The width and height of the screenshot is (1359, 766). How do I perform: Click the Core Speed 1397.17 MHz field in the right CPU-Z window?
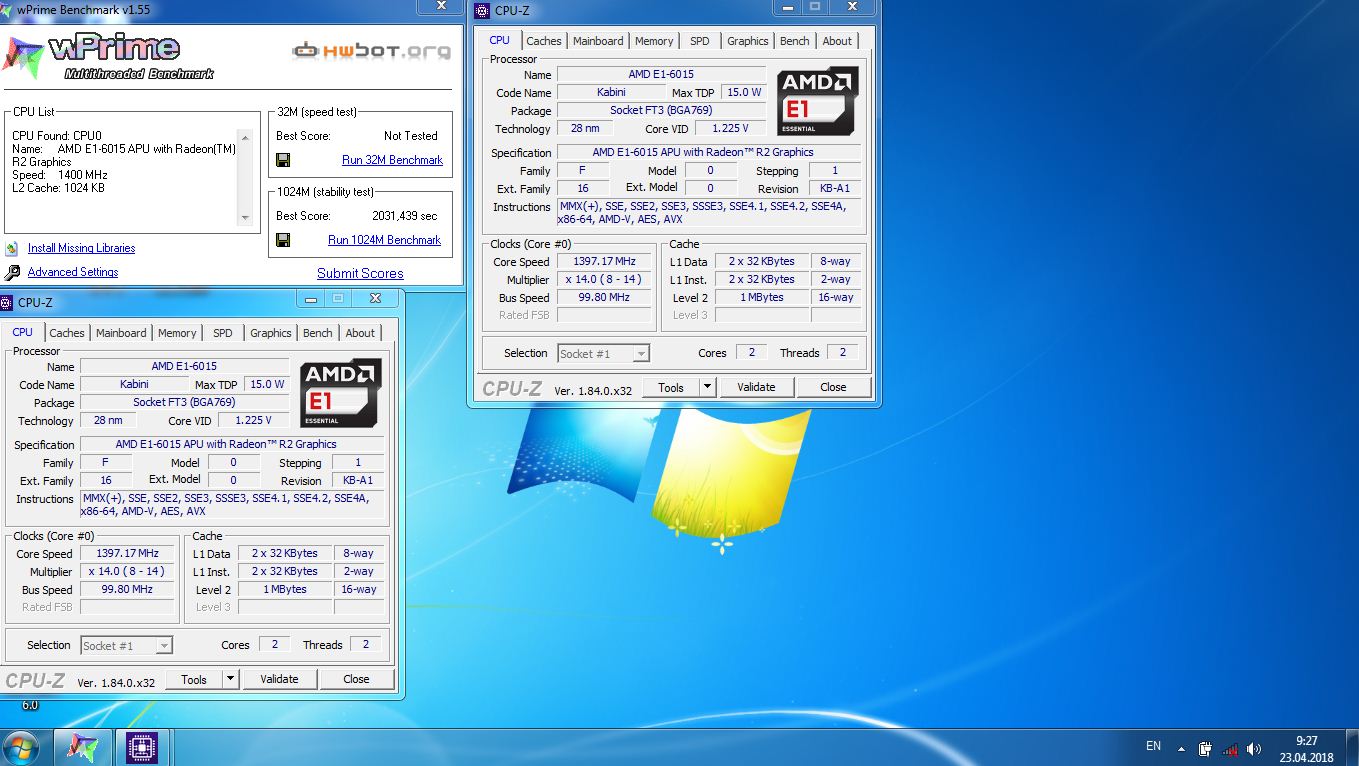click(x=604, y=262)
